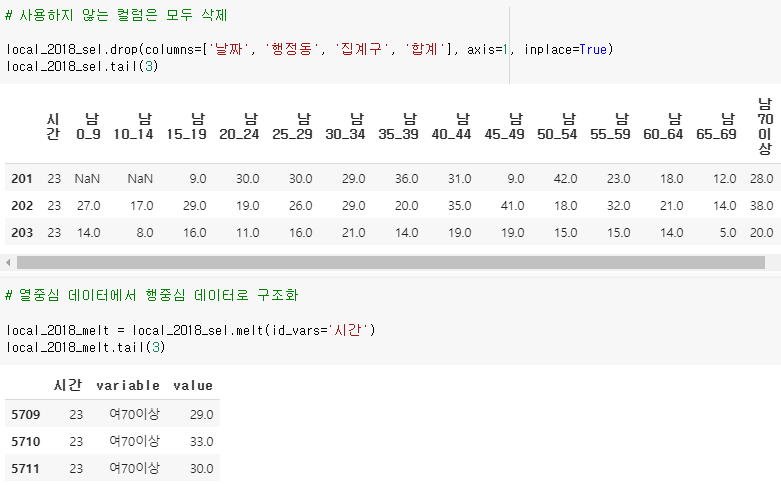Click row index 202 in the first table

pos(22,206)
